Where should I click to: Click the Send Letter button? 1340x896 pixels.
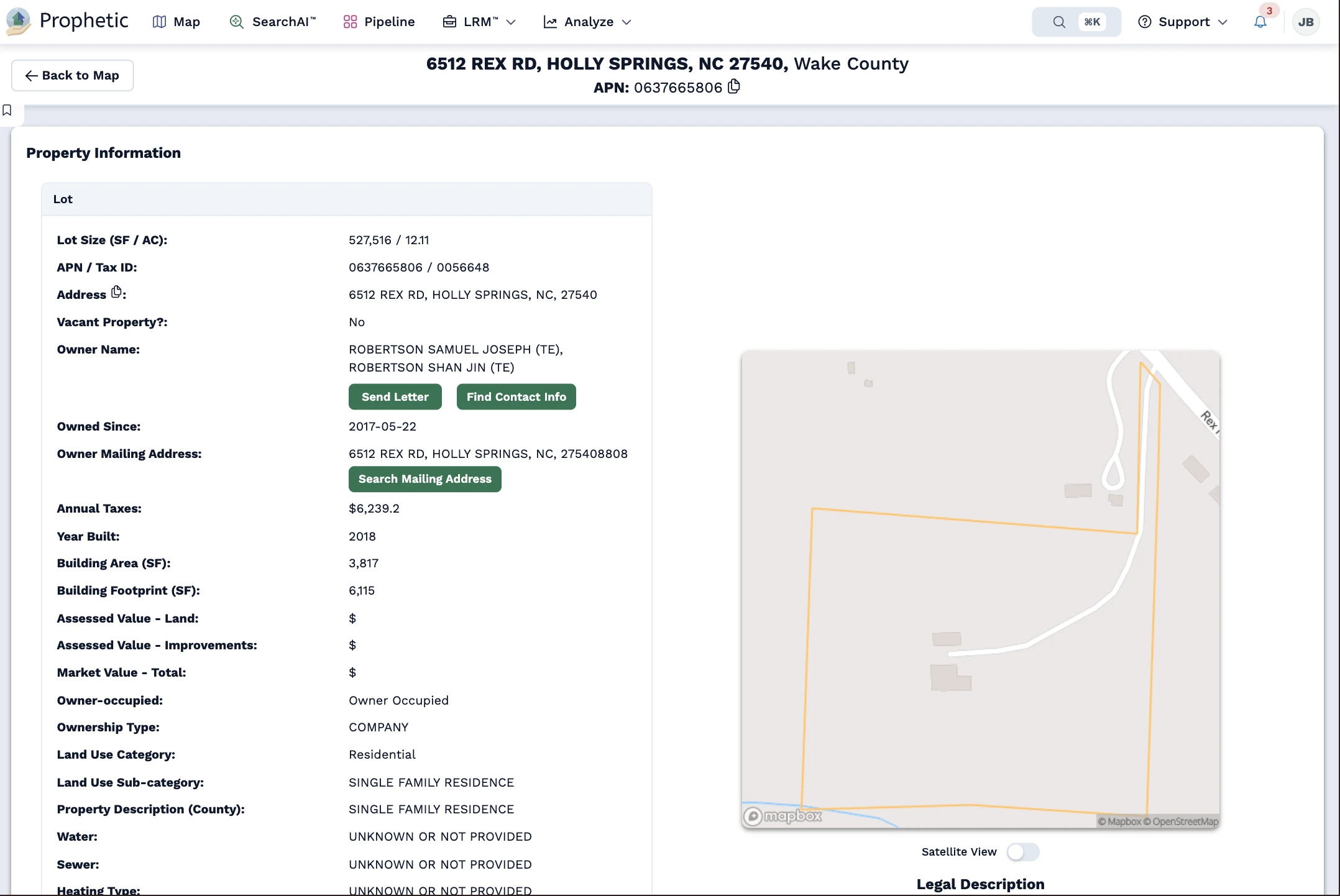[395, 397]
